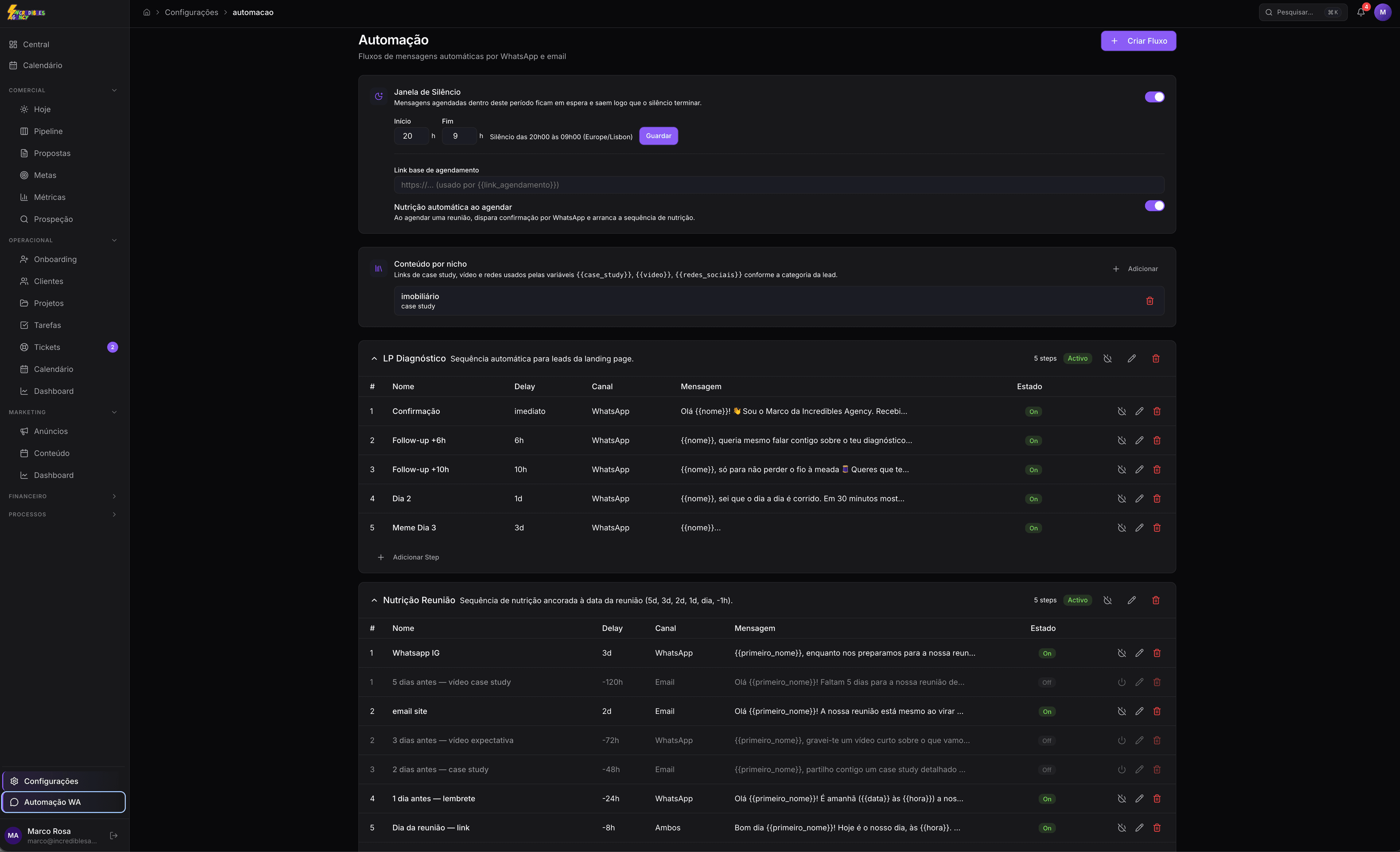Viewport: 1400px width, 852px height.
Task: Delete the Meme Dia 3 step
Action: pyautogui.click(x=1157, y=528)
